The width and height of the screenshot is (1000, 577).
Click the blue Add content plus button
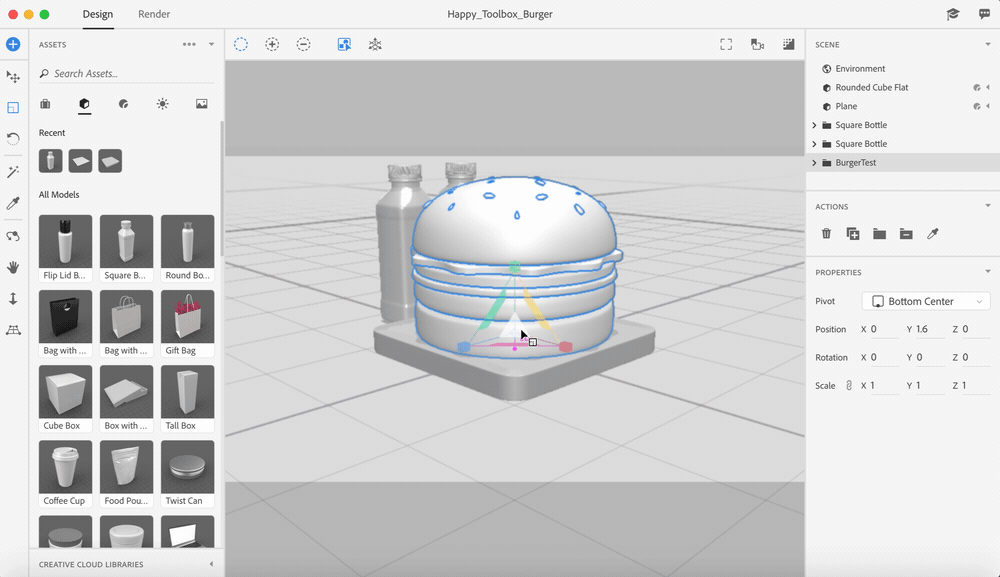tap(13, 44)
